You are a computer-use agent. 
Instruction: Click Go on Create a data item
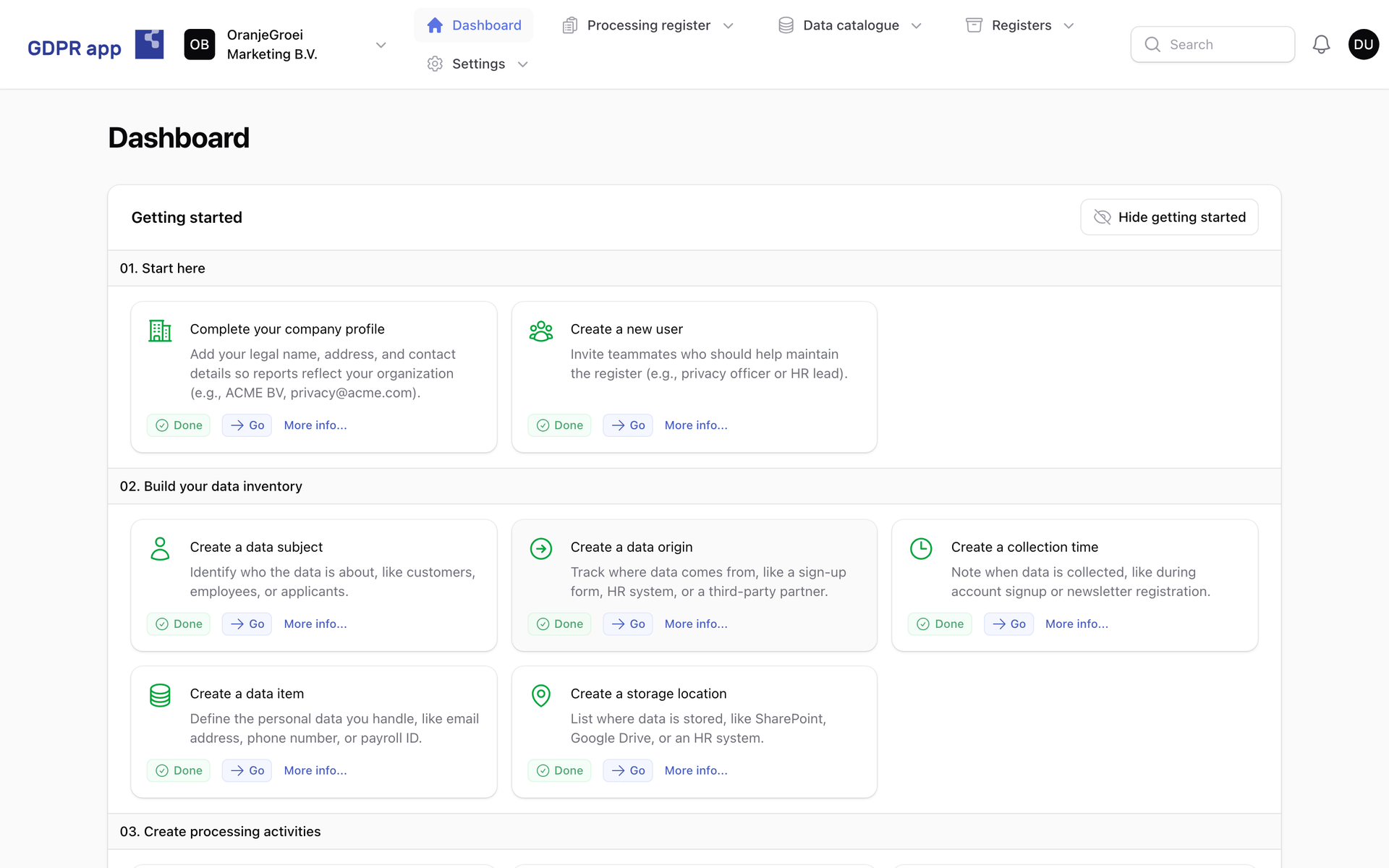pos(247,770)
